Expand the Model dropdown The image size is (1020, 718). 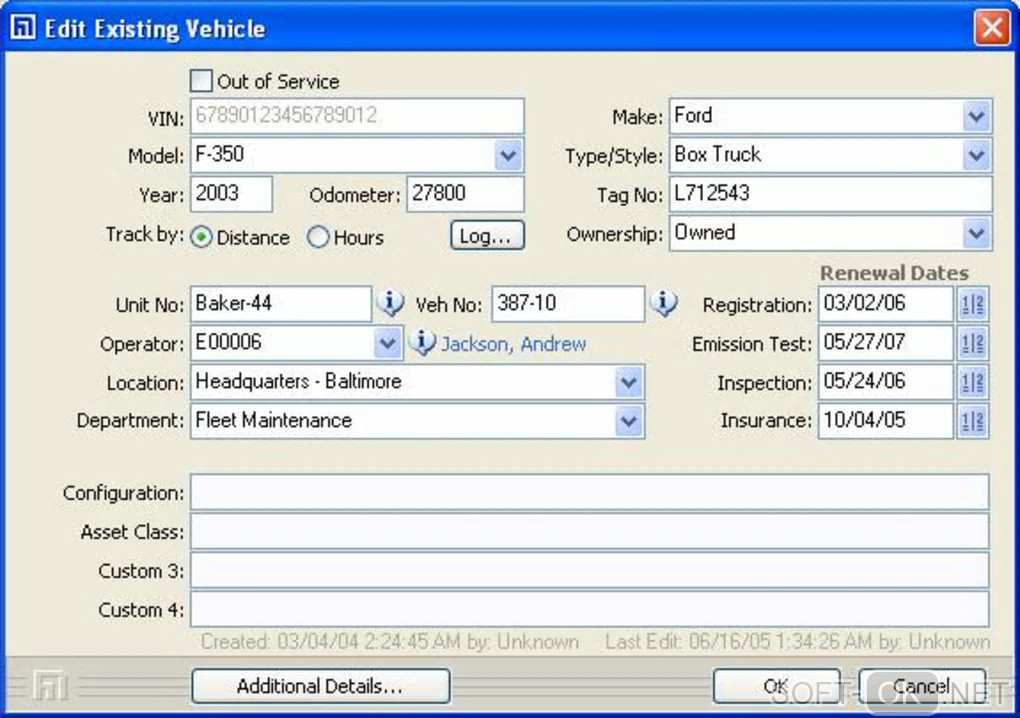[508, 155]
